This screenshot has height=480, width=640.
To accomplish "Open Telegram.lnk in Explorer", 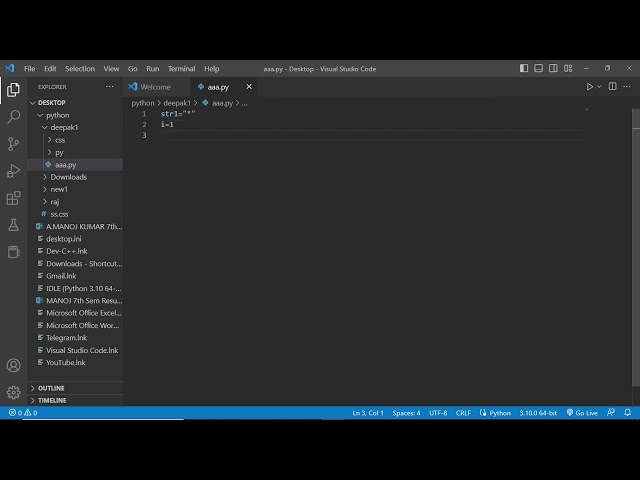I will 75,338.
